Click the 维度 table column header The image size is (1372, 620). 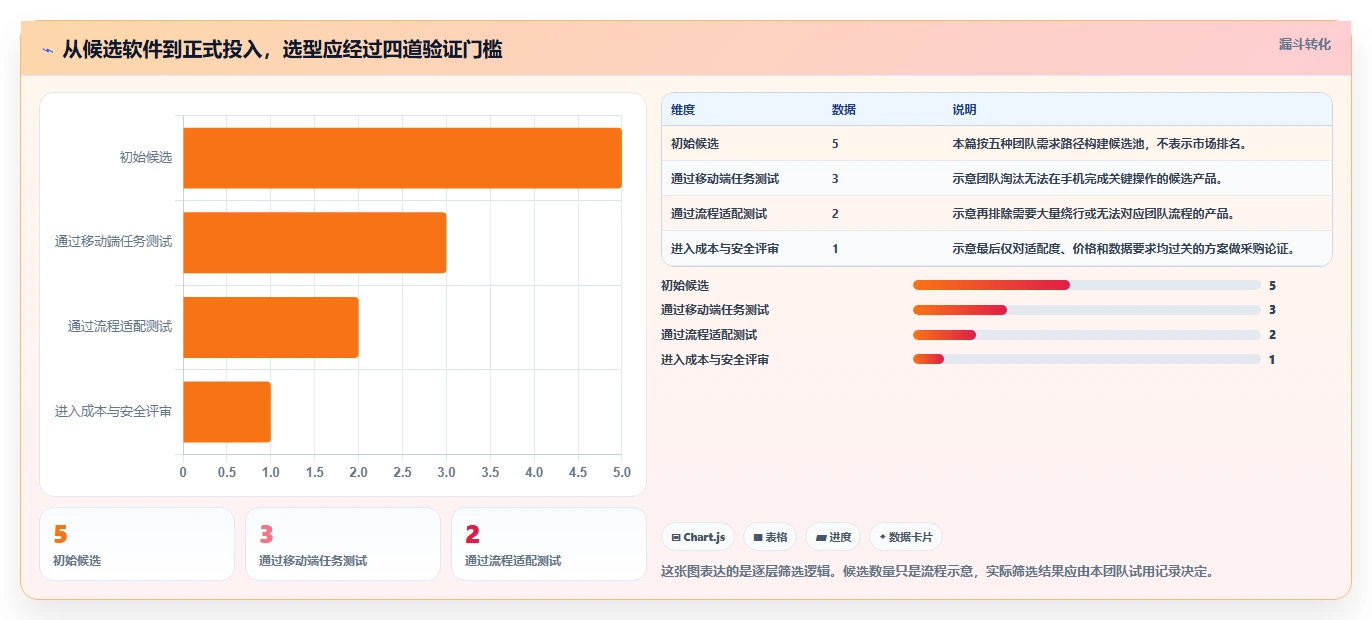683,110
